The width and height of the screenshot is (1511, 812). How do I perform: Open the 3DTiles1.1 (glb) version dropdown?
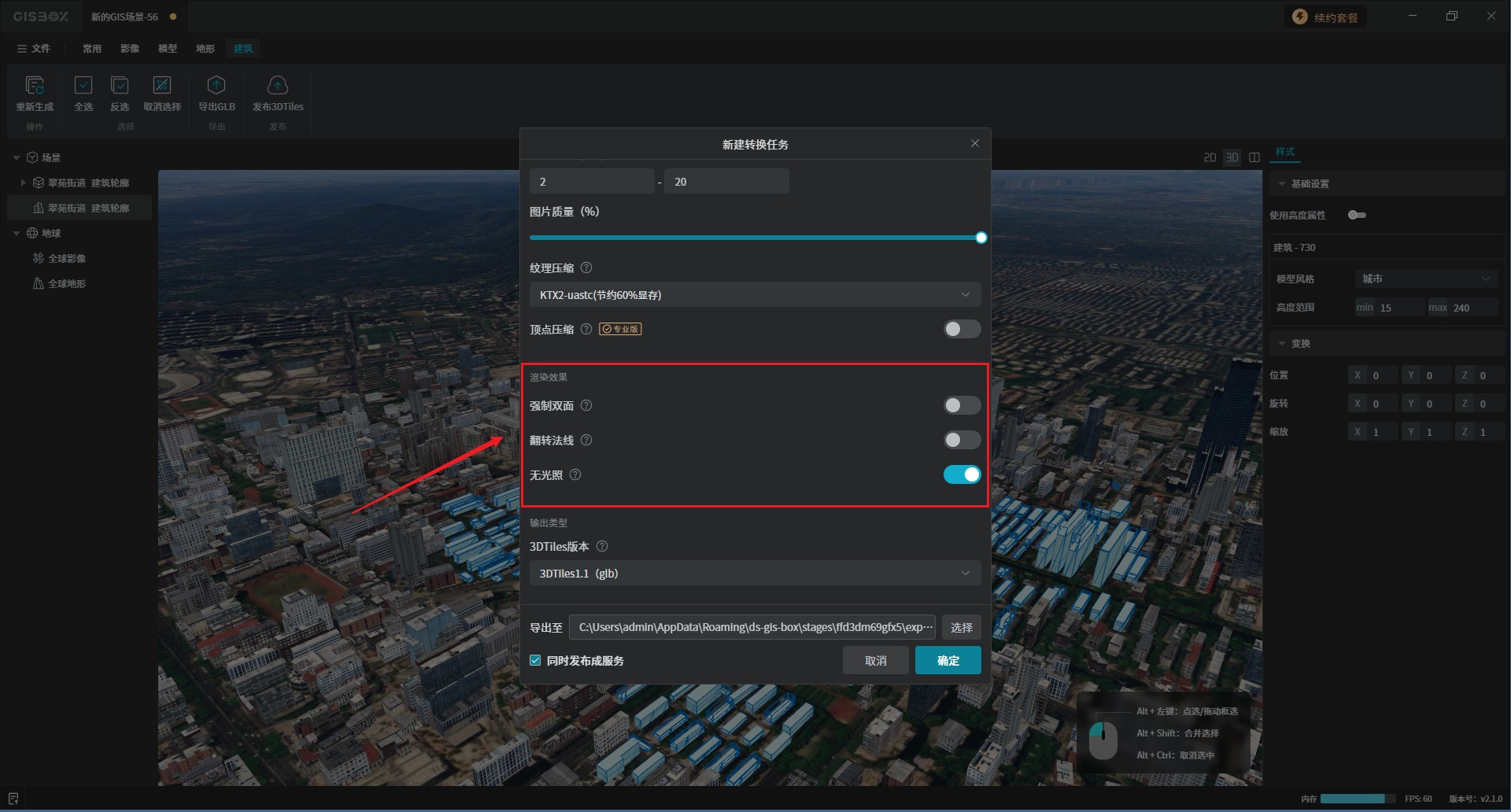tap(755, 574)
